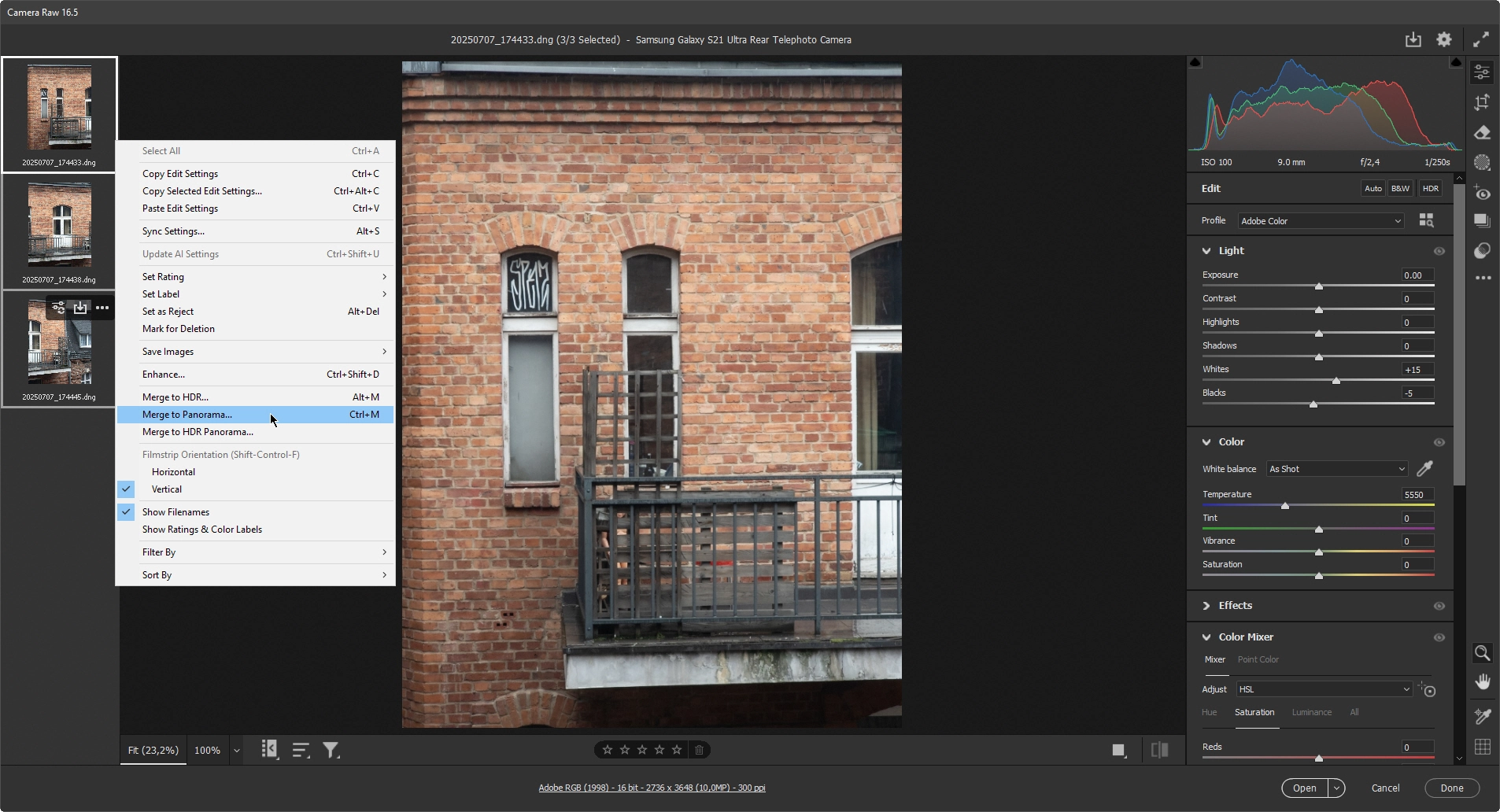
Task: Toggle the grid overlay icon
Action: coord(1482,747)
